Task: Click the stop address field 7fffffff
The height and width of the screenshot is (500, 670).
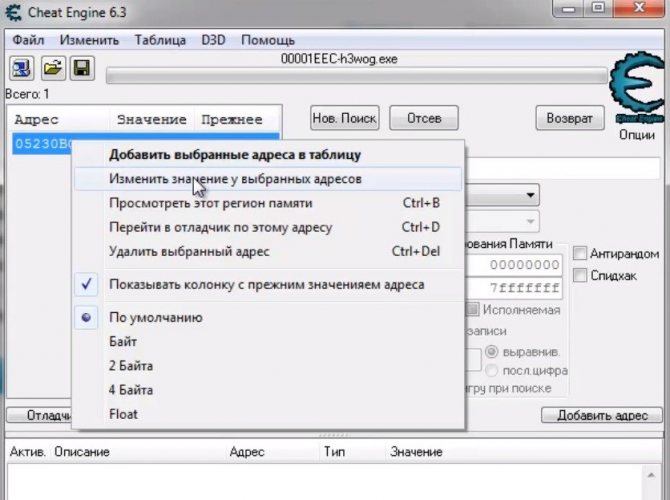Action: pos(514,288)
